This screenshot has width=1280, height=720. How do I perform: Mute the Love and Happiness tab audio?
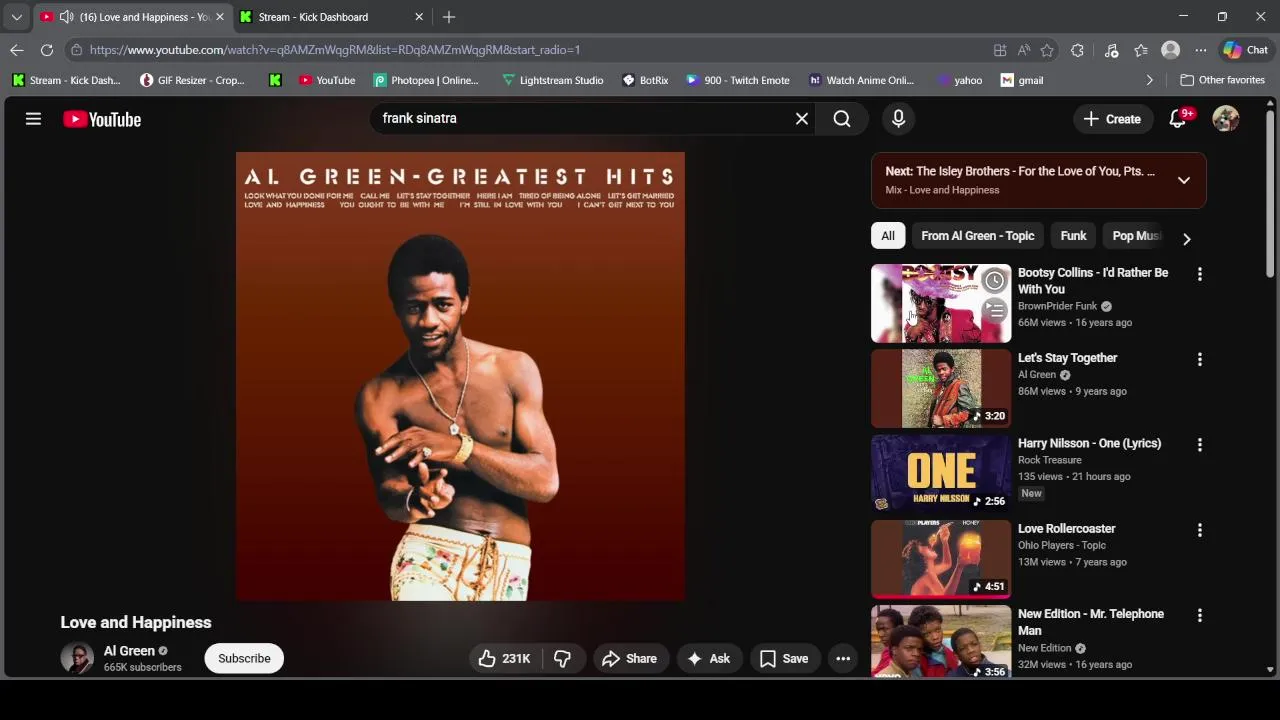pos(66,17)
